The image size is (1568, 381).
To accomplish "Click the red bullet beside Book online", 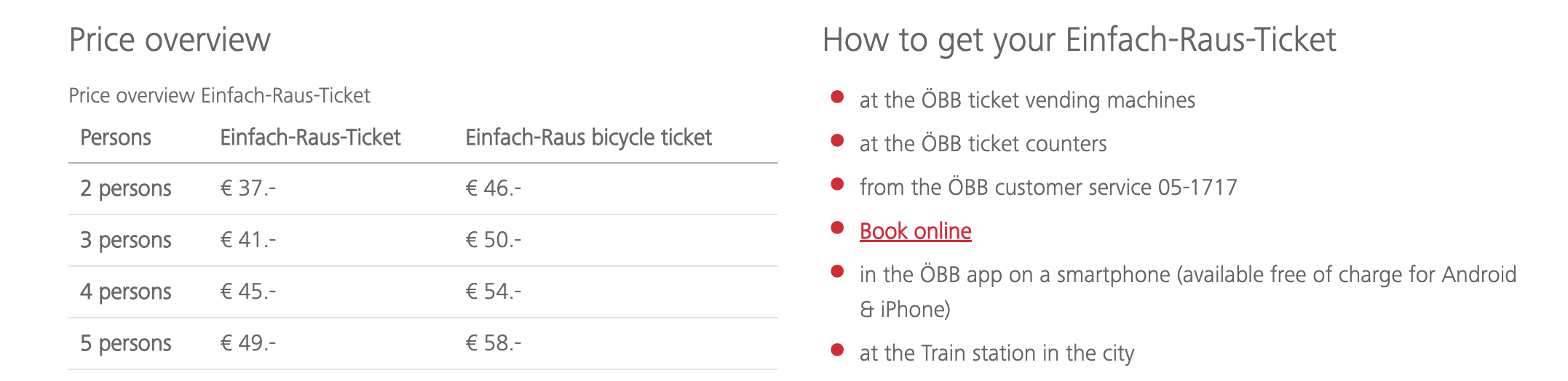I will pos(837,228).
